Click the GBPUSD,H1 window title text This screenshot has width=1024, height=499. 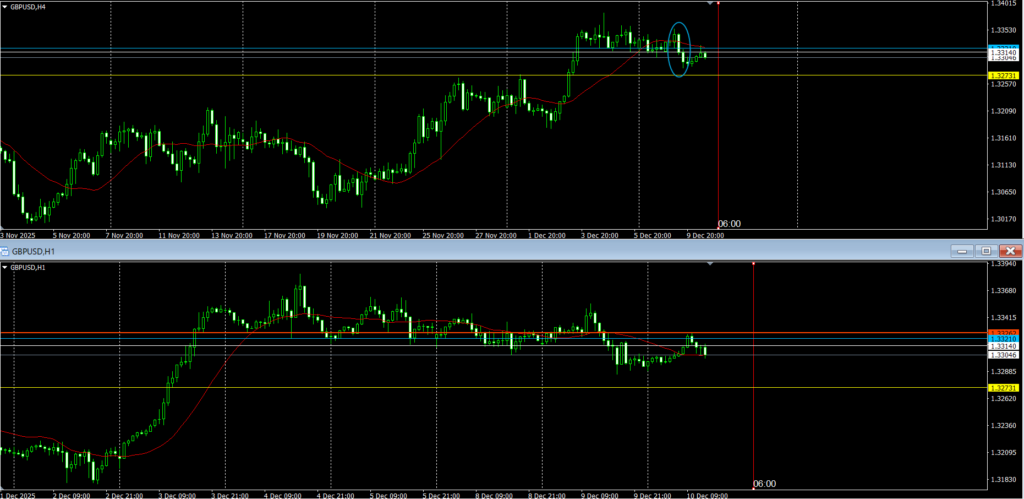[35, 250]
